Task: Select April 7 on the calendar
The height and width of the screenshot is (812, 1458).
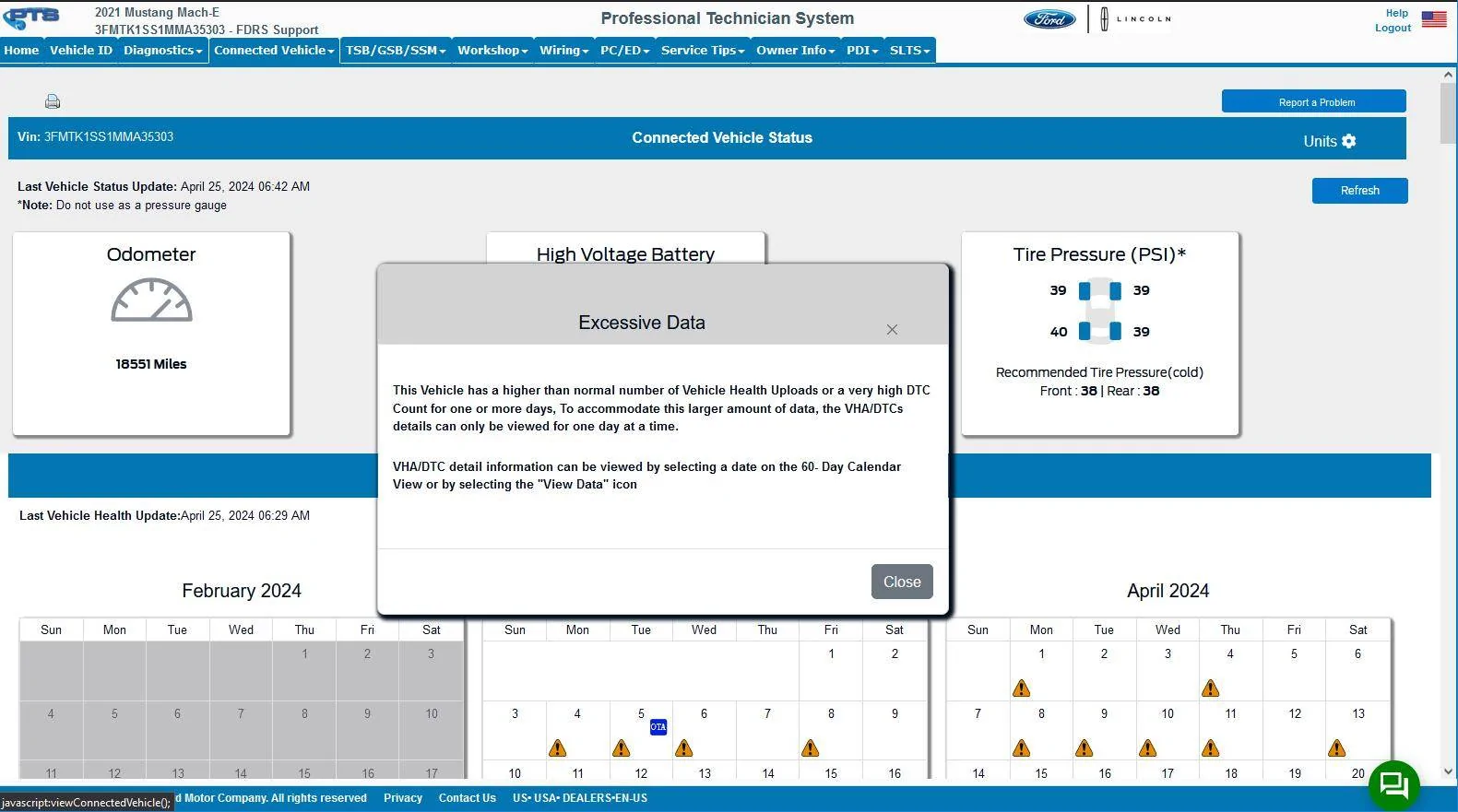Action: pos(978,731)
